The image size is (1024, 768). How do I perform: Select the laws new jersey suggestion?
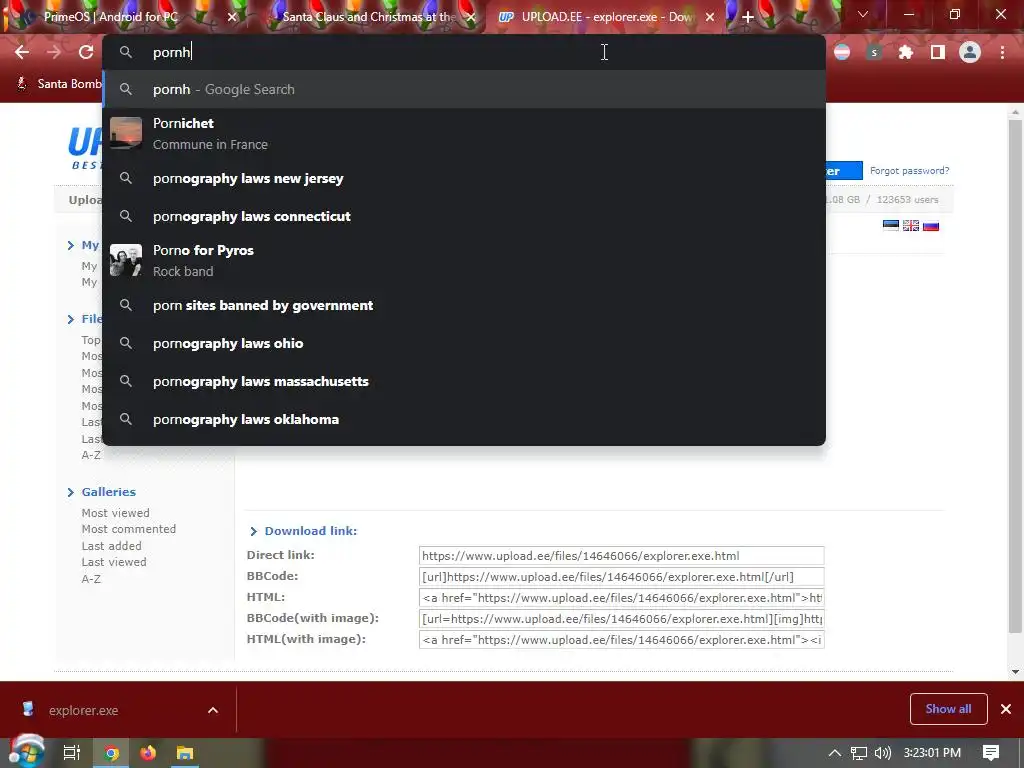[x=464, y=178]
